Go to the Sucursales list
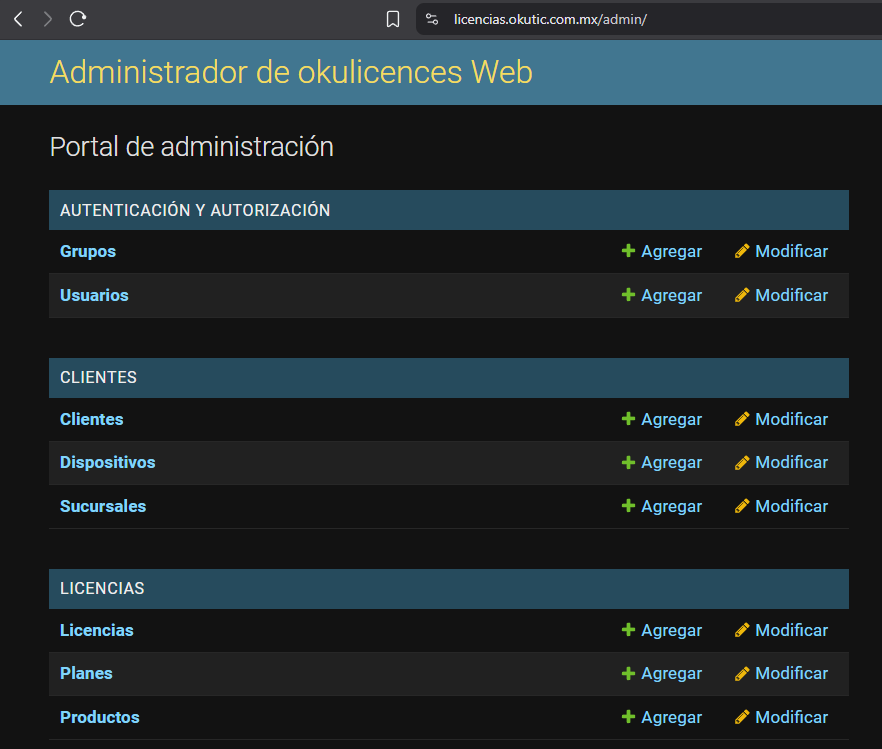This screenshot has width=882, height=749. coord(103,506)
